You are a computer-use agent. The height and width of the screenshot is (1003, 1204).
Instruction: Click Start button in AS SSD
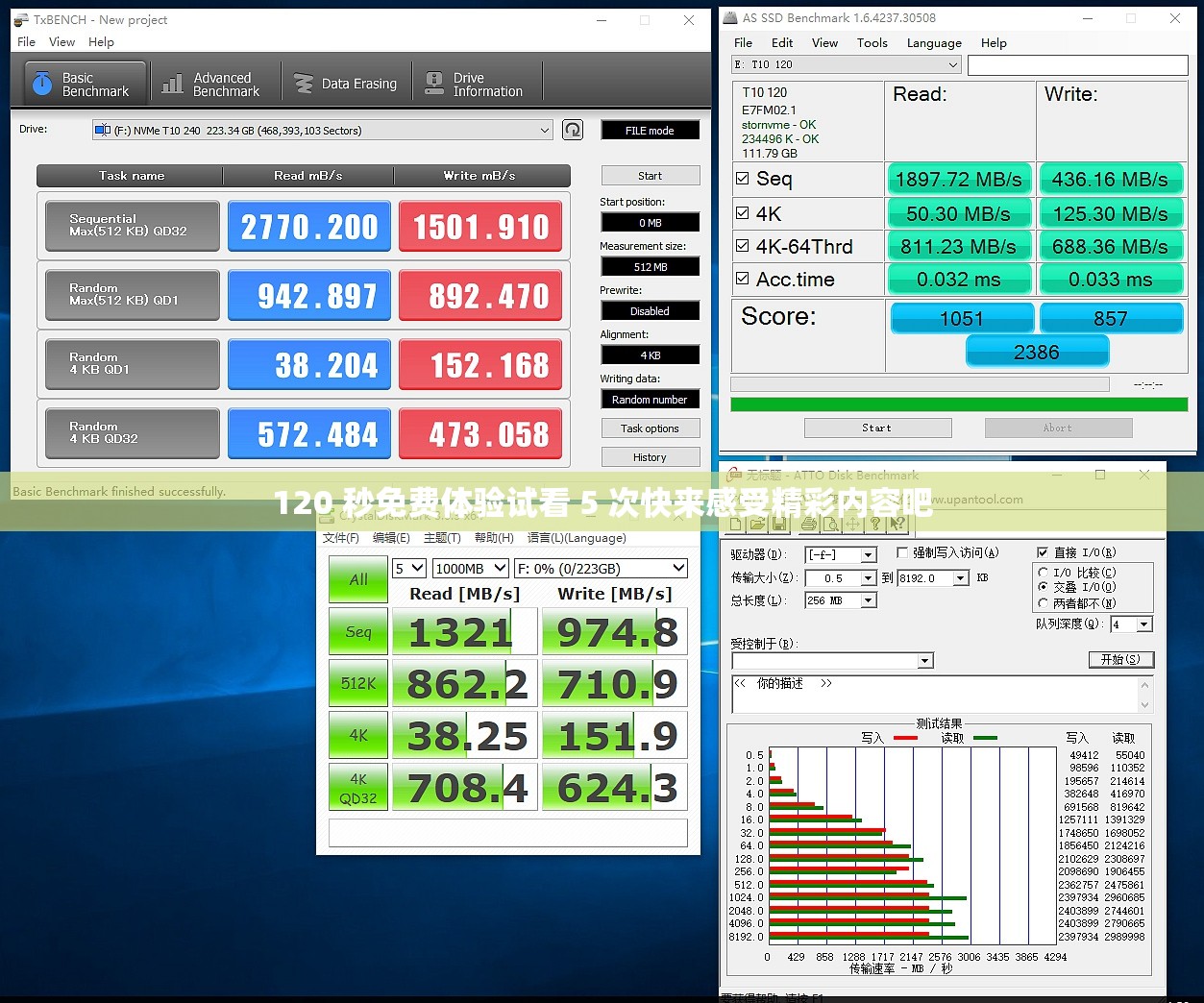point(877,428)
